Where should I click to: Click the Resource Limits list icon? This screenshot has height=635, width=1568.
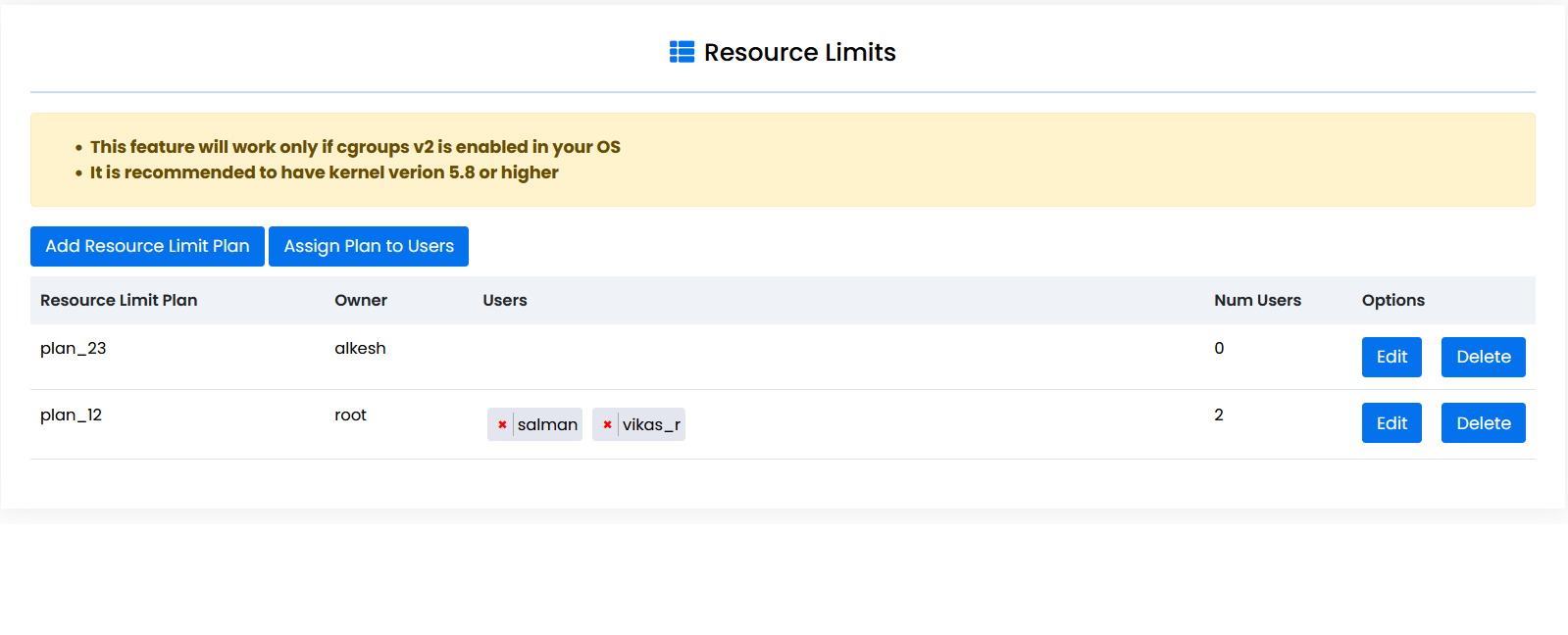pos(682,52)
